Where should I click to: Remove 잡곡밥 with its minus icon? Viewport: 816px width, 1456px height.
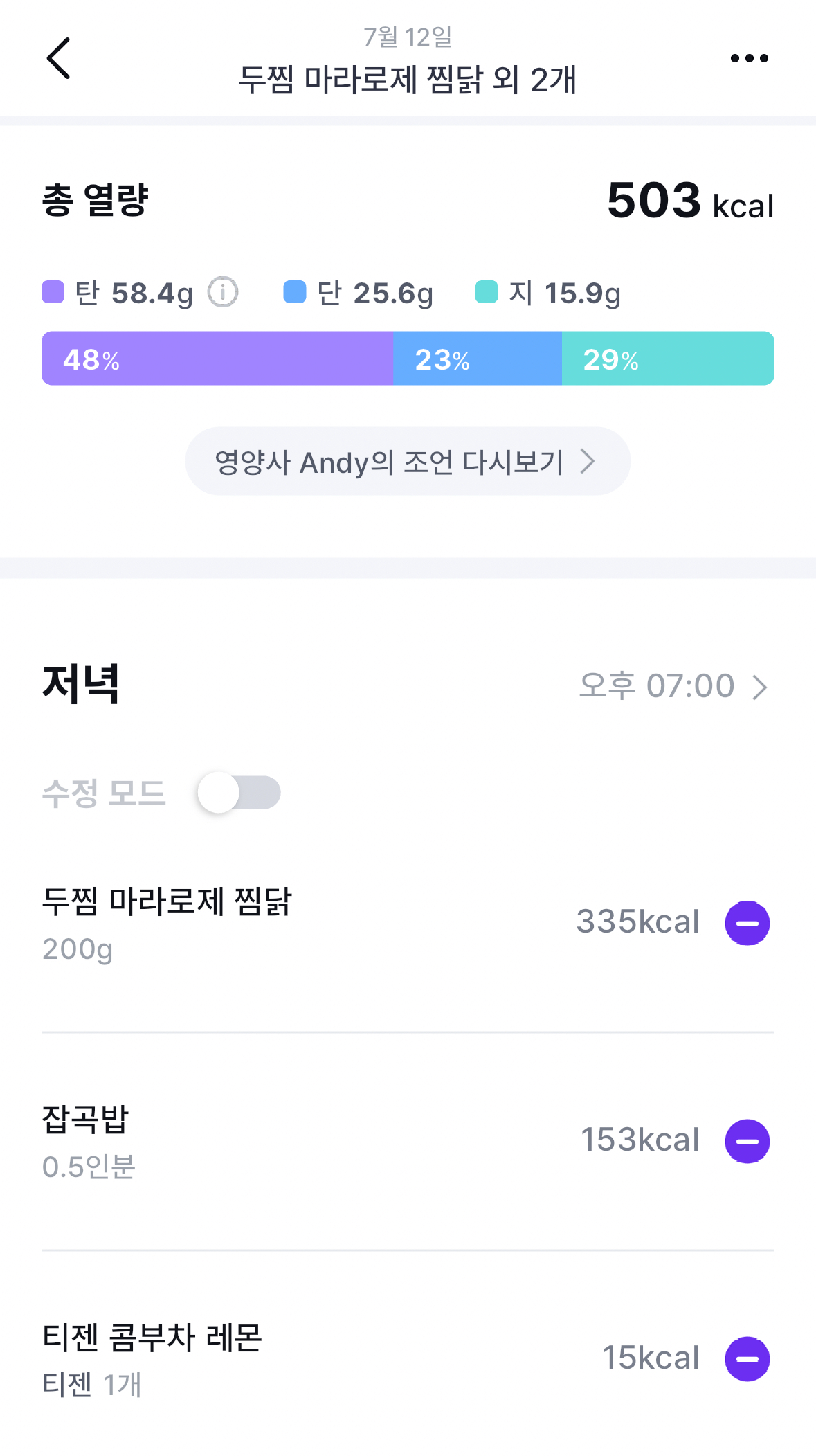(747, 1141)
